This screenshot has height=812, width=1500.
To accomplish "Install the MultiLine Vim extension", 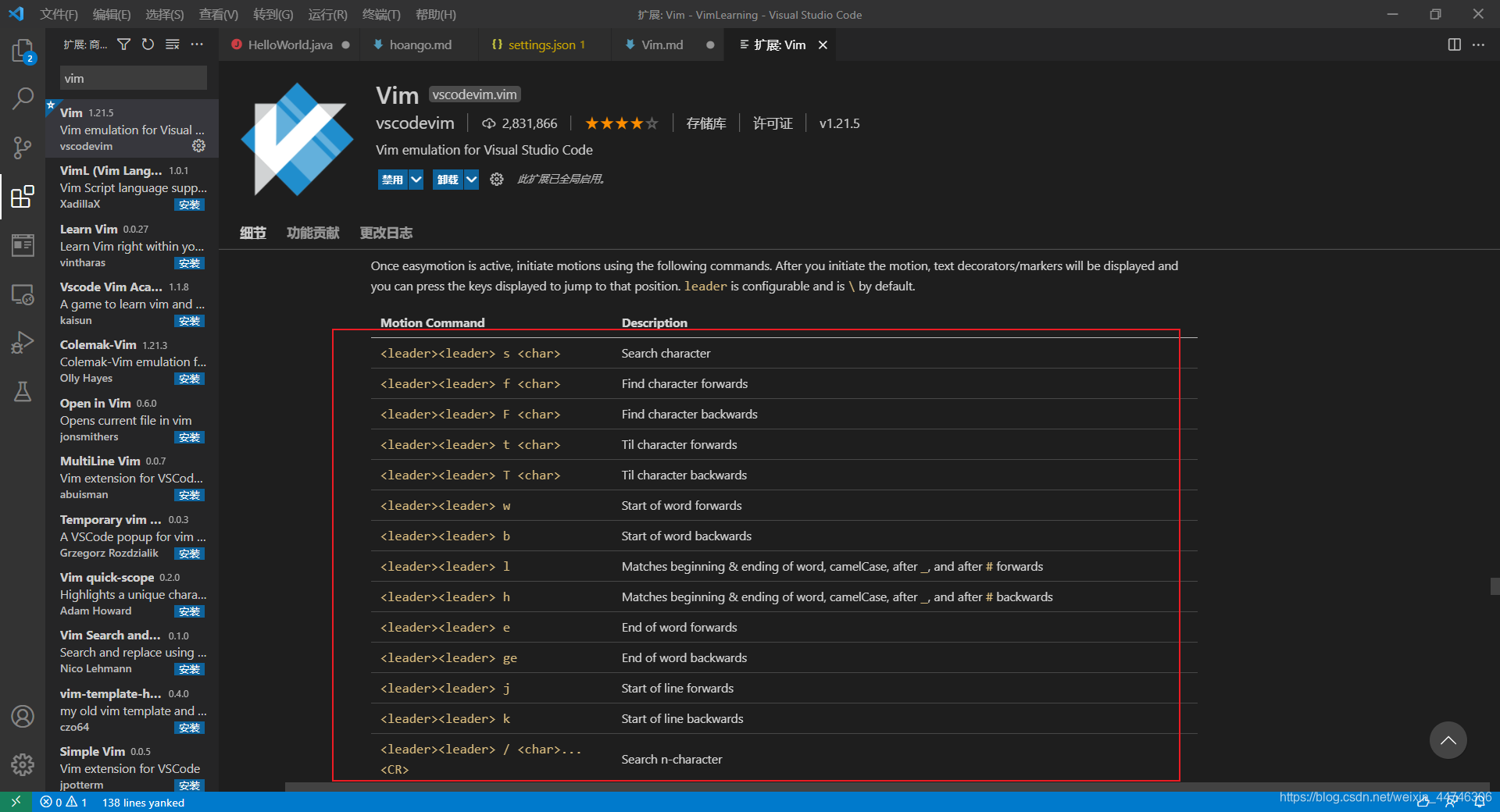I will (x=189, y=495).
